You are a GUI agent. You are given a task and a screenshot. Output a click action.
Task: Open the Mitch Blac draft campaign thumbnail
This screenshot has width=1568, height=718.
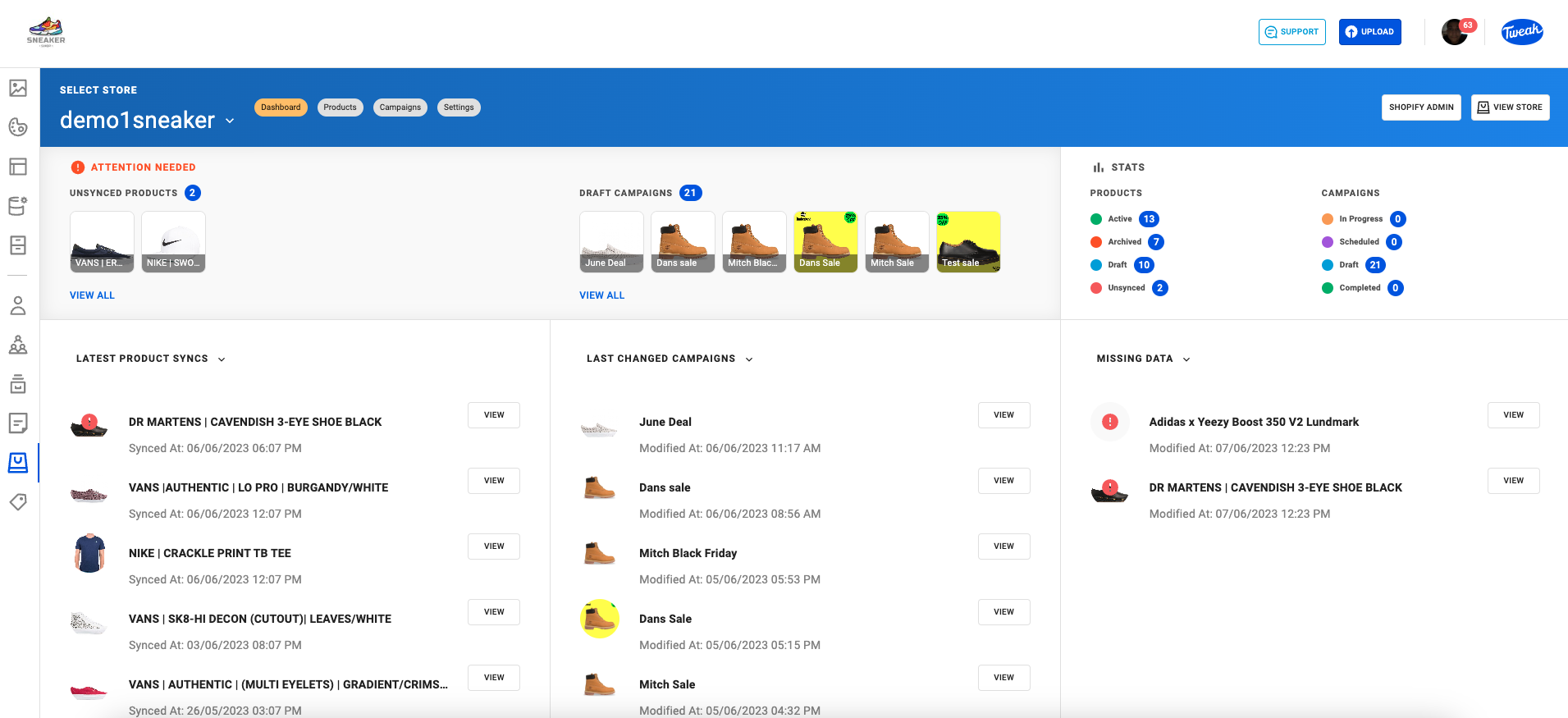[x=754, y=242]
